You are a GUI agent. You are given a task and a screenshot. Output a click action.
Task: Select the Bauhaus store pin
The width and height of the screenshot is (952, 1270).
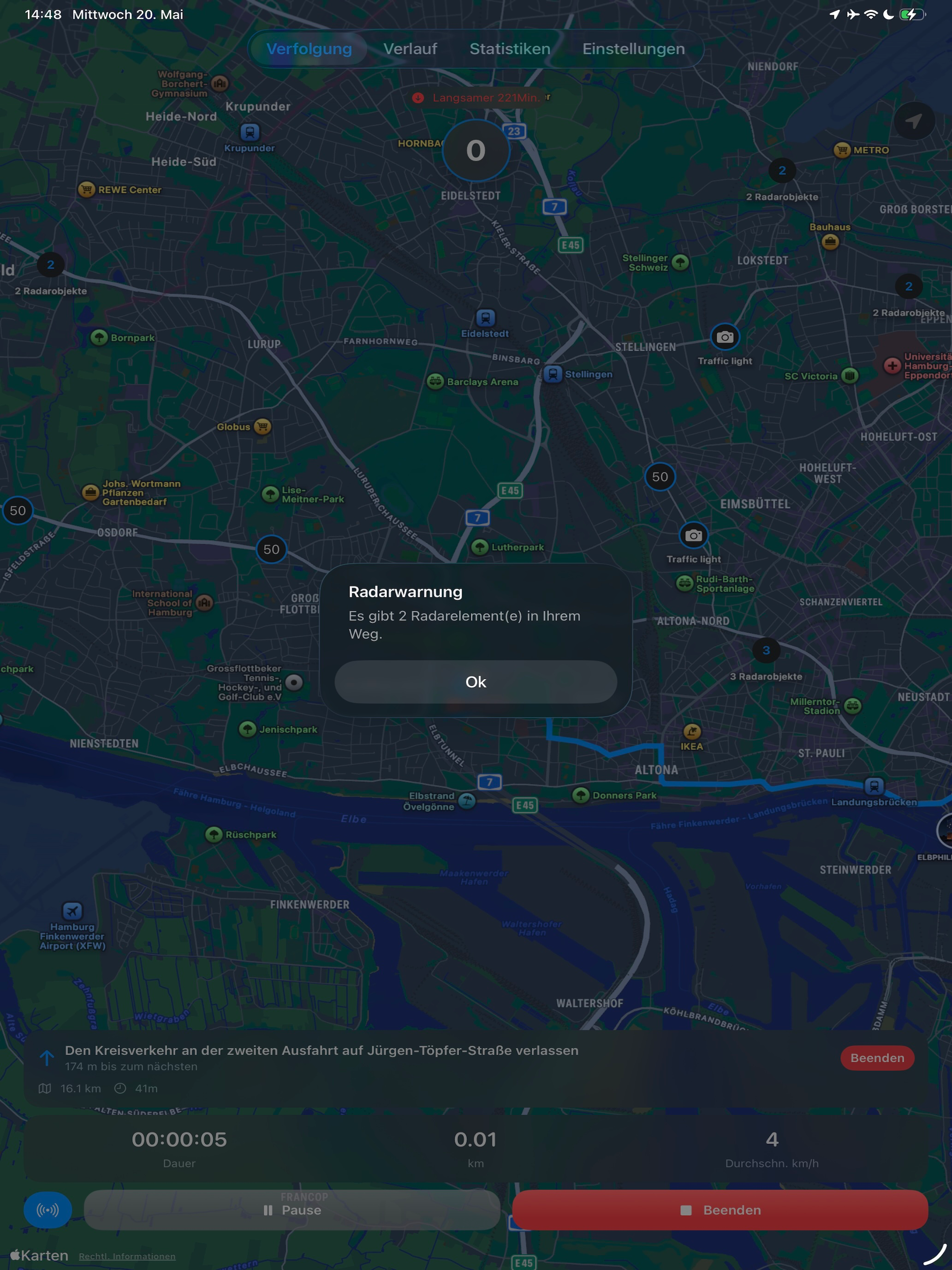(x=830, y=242)
